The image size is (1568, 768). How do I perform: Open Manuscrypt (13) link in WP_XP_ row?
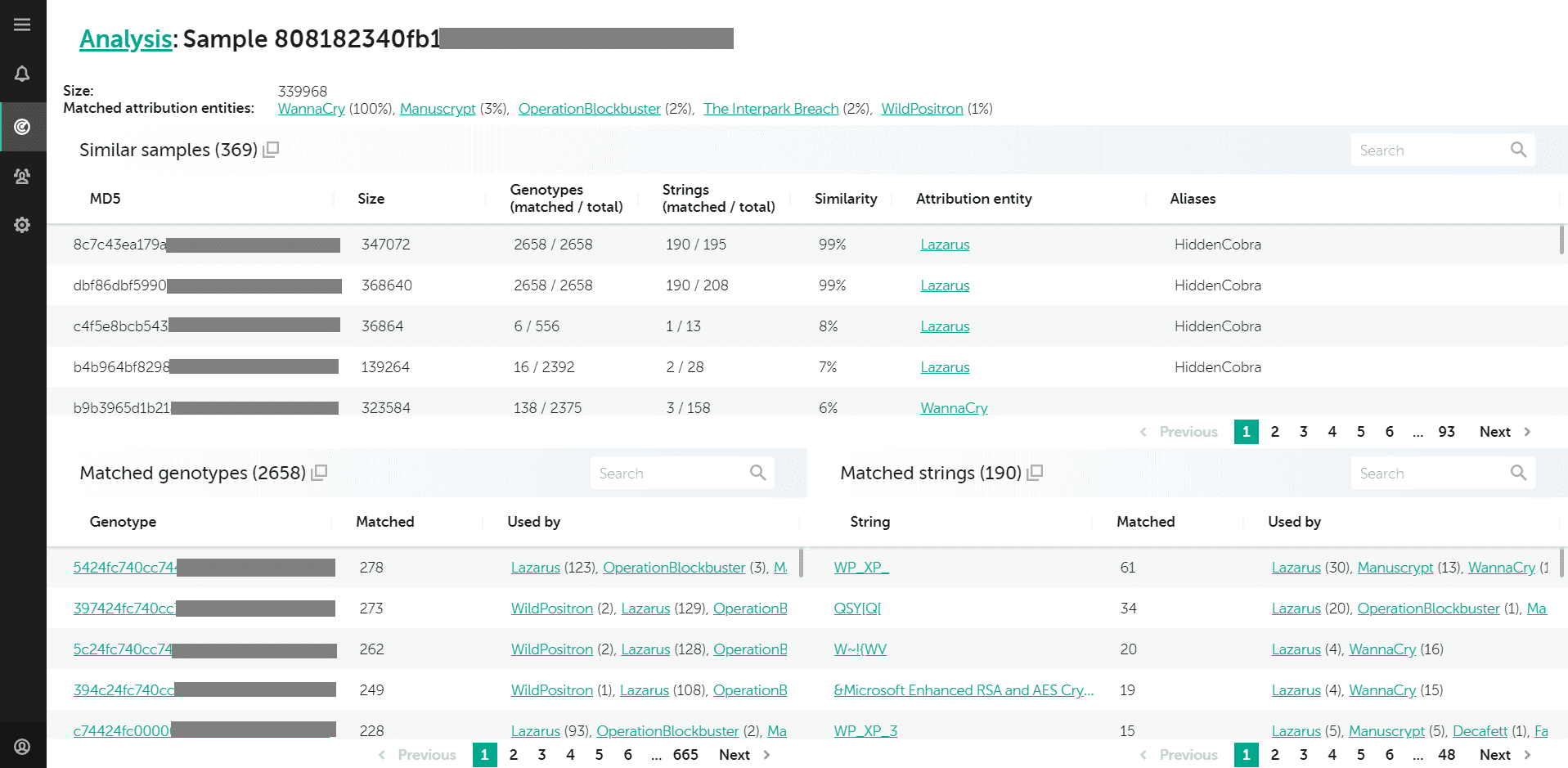coord(1395,568)
